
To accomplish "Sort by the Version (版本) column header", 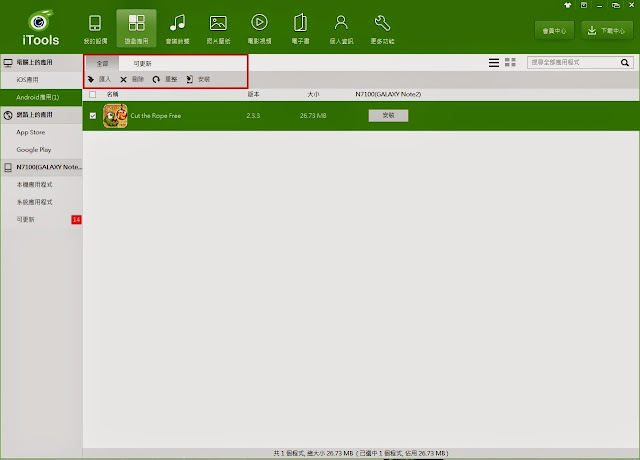I will (x=253, y=94).
